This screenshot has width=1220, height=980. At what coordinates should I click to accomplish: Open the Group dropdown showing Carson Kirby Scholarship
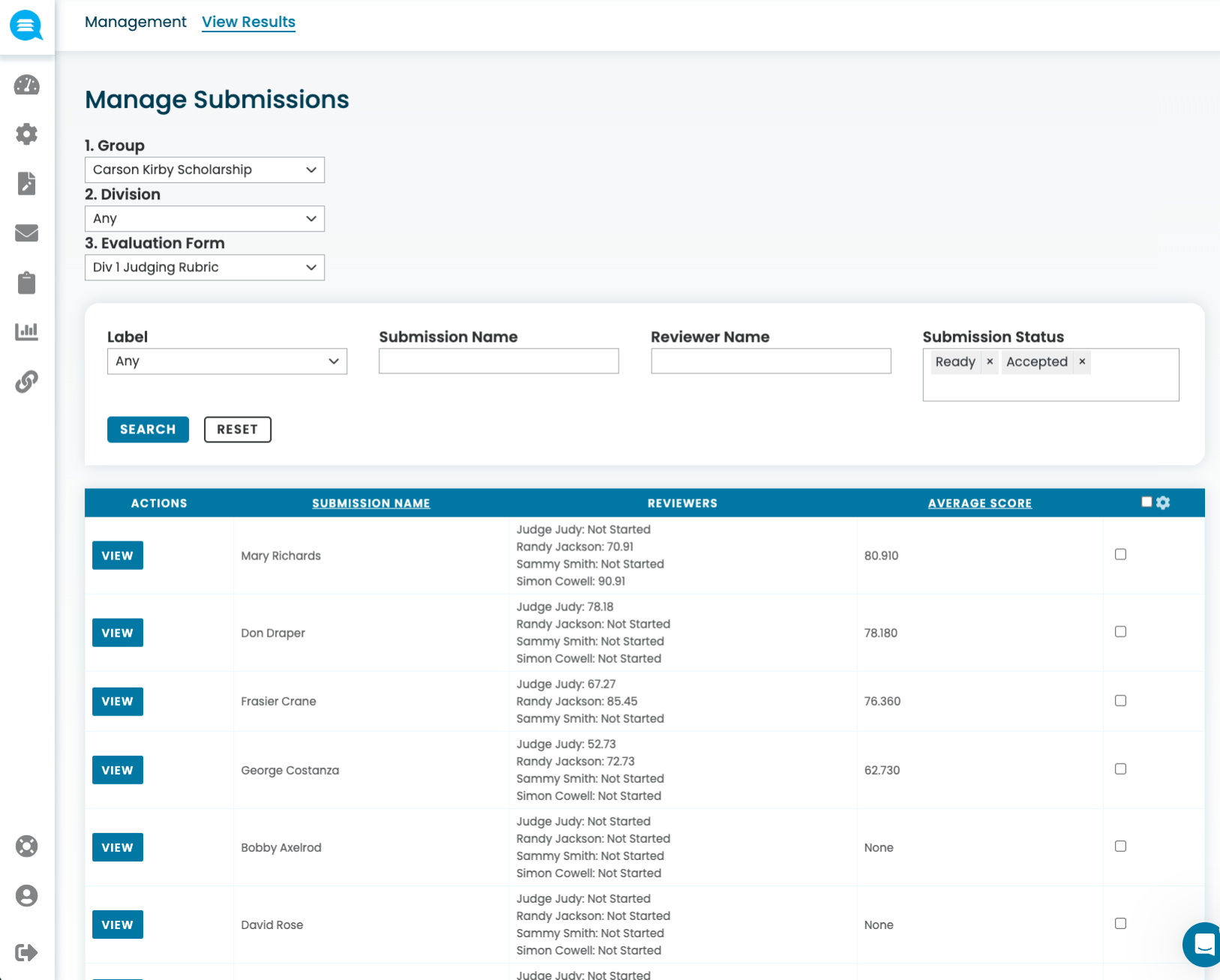pyautogui.click(x=204, y=169)
